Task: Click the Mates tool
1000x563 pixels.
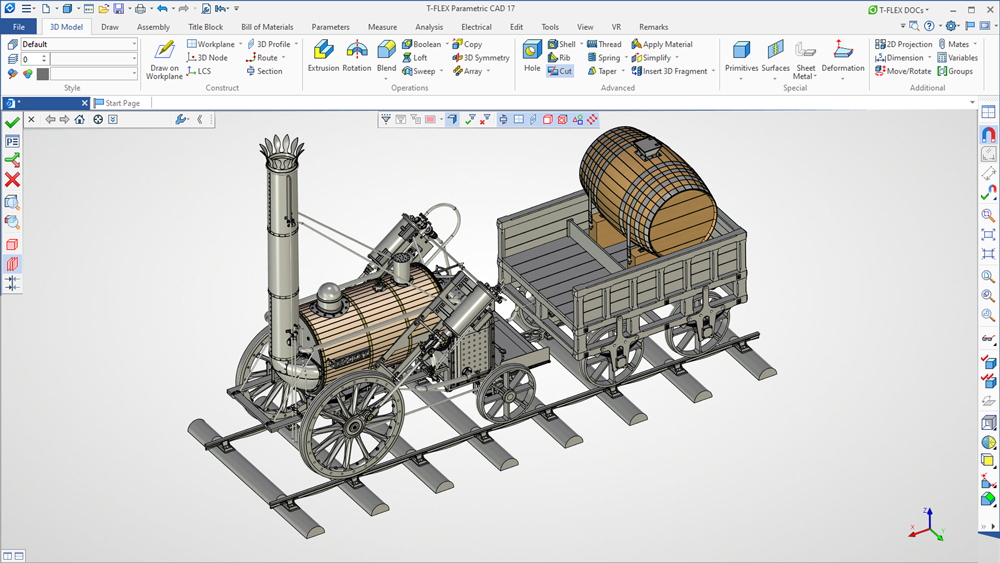Action: [x=953, y=44]
